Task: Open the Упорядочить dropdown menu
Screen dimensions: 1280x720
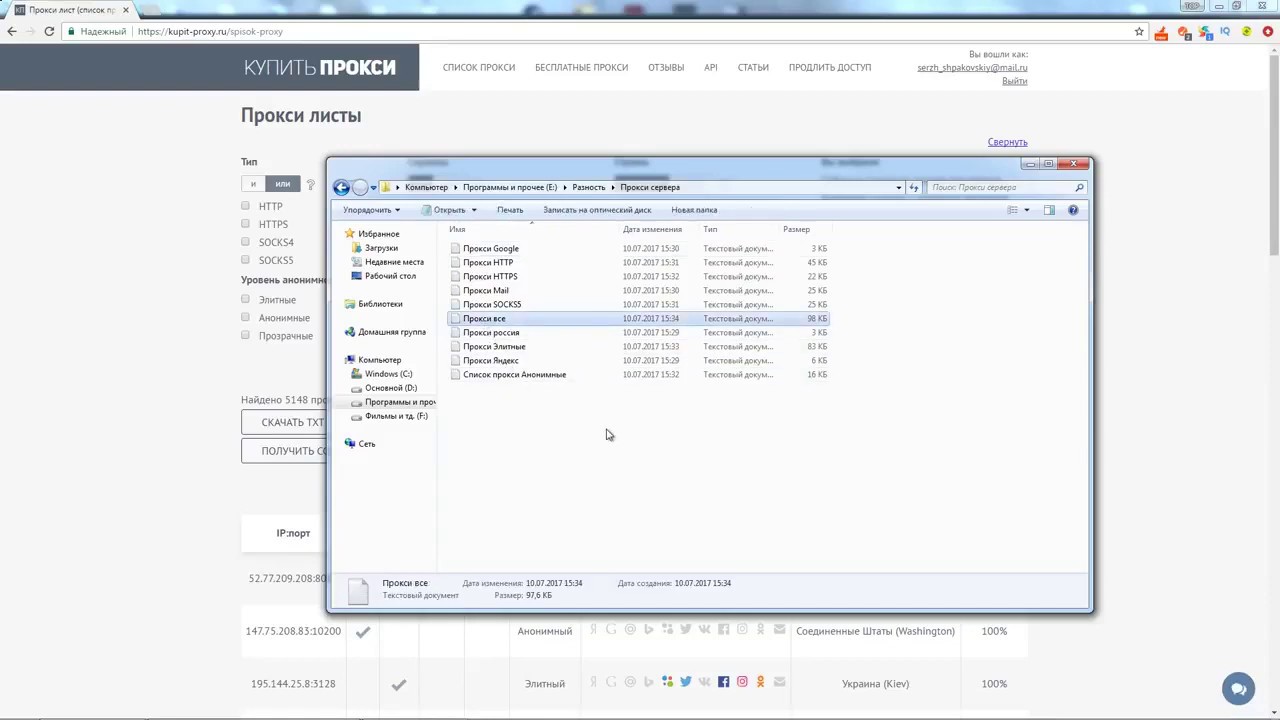Action: tap(371, 210)
